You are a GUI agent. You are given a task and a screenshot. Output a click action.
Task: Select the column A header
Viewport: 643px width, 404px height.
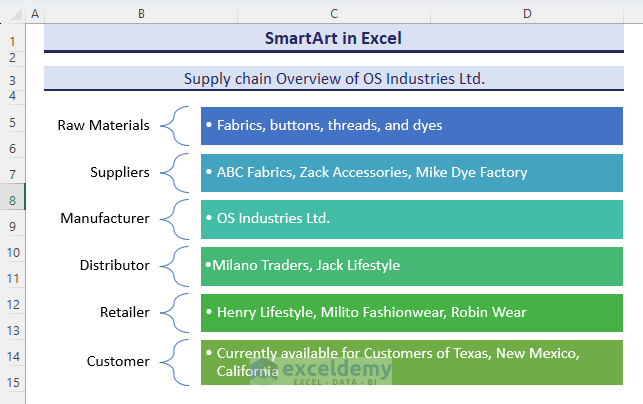click(35, 14)
